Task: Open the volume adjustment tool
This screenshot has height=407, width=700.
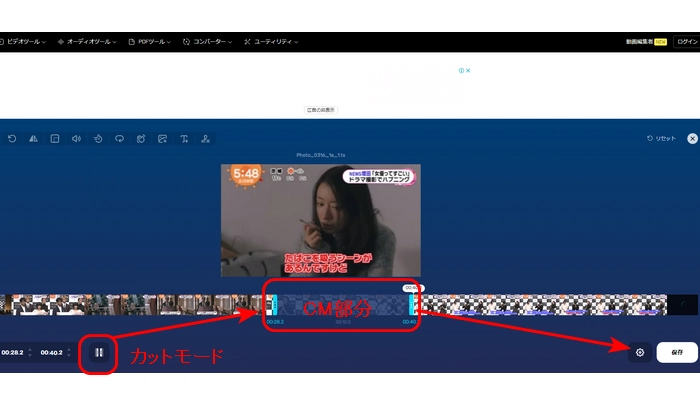Action: click(76, 139)
